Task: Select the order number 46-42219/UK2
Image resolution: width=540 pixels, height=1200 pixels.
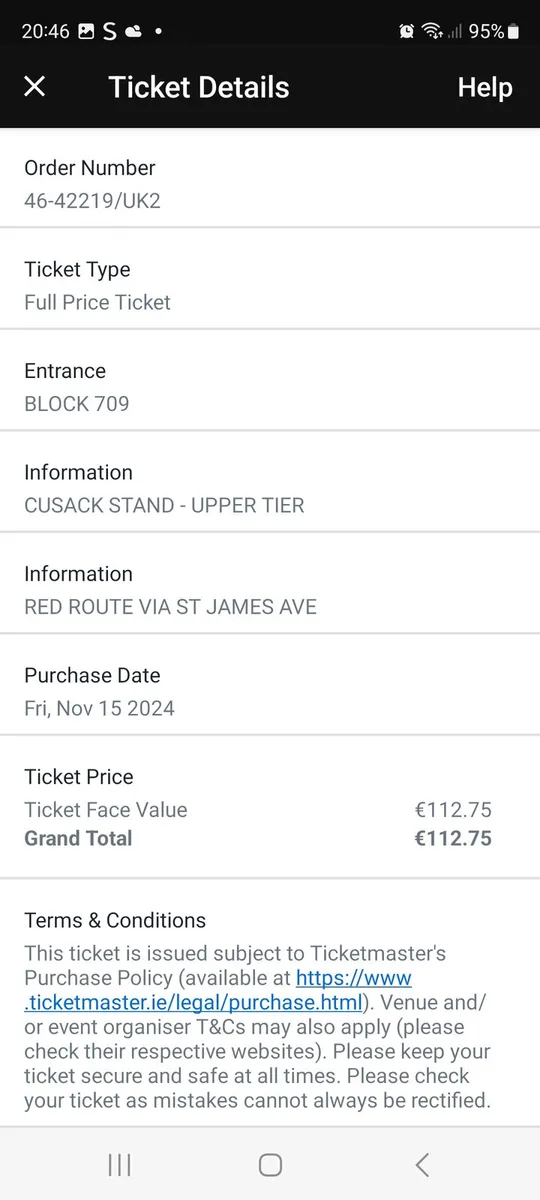Action: [92, 200]
